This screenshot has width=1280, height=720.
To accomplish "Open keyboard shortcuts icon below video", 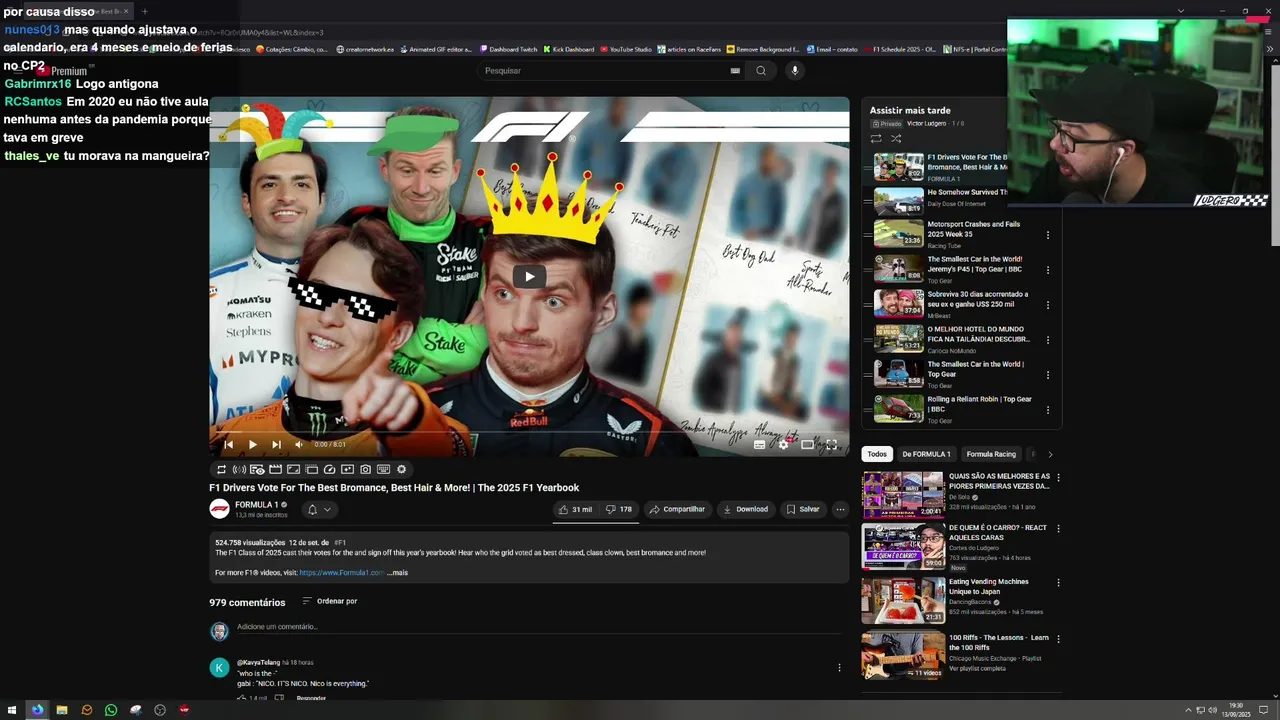I will click(x=383, y=469).
